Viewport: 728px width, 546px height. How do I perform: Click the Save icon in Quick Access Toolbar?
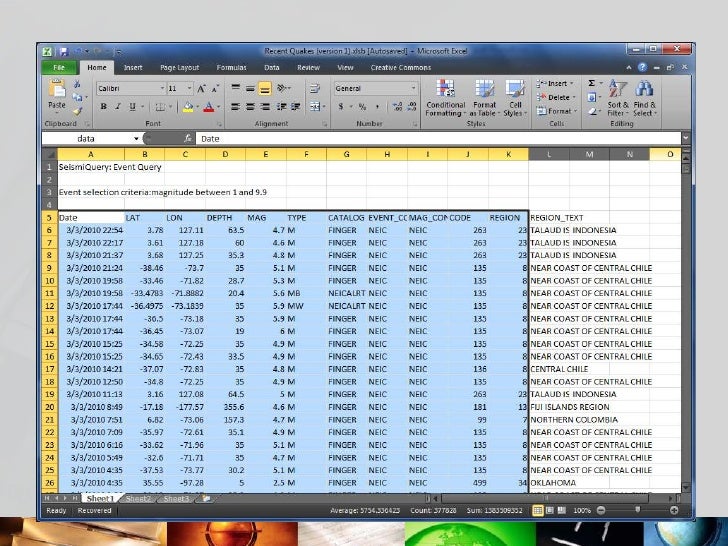[x=64, y=52]
